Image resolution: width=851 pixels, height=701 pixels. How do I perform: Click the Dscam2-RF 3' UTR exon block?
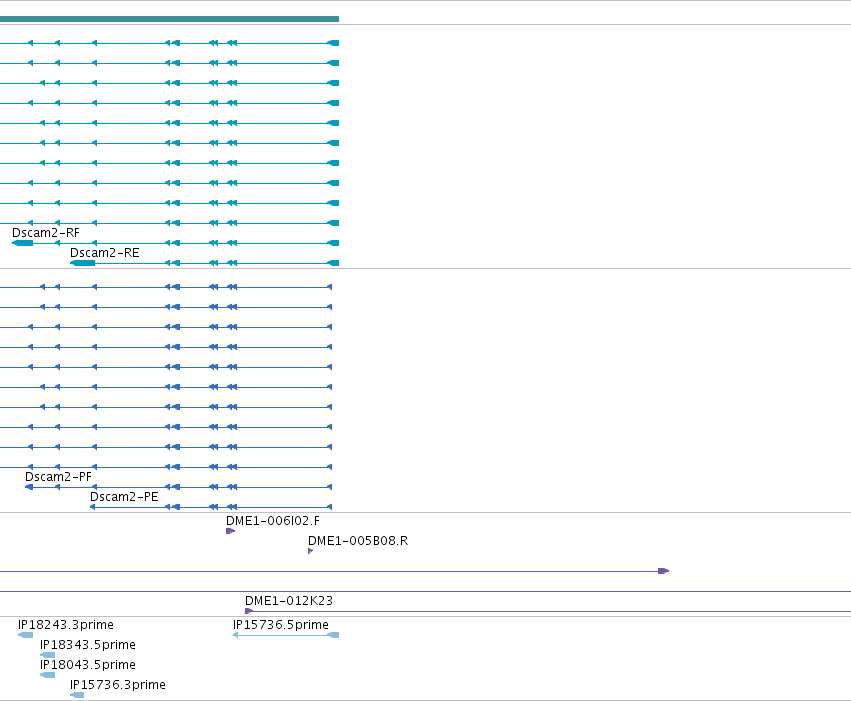point(22,243)
